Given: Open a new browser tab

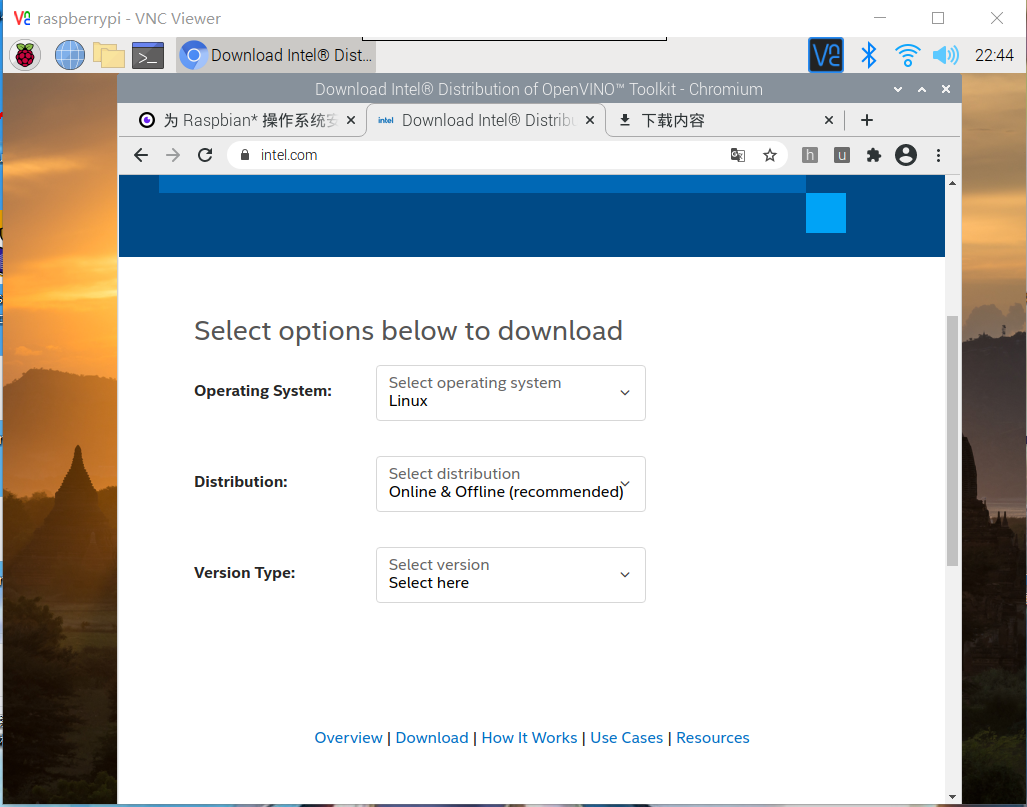Looking at the screenshot, I should [x=867, y=121].
